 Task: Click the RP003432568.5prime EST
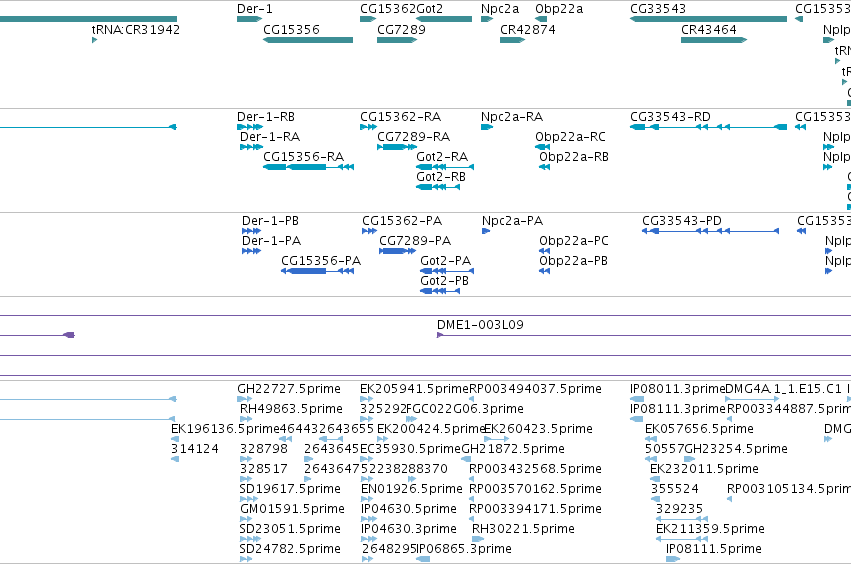click(471, 479)
